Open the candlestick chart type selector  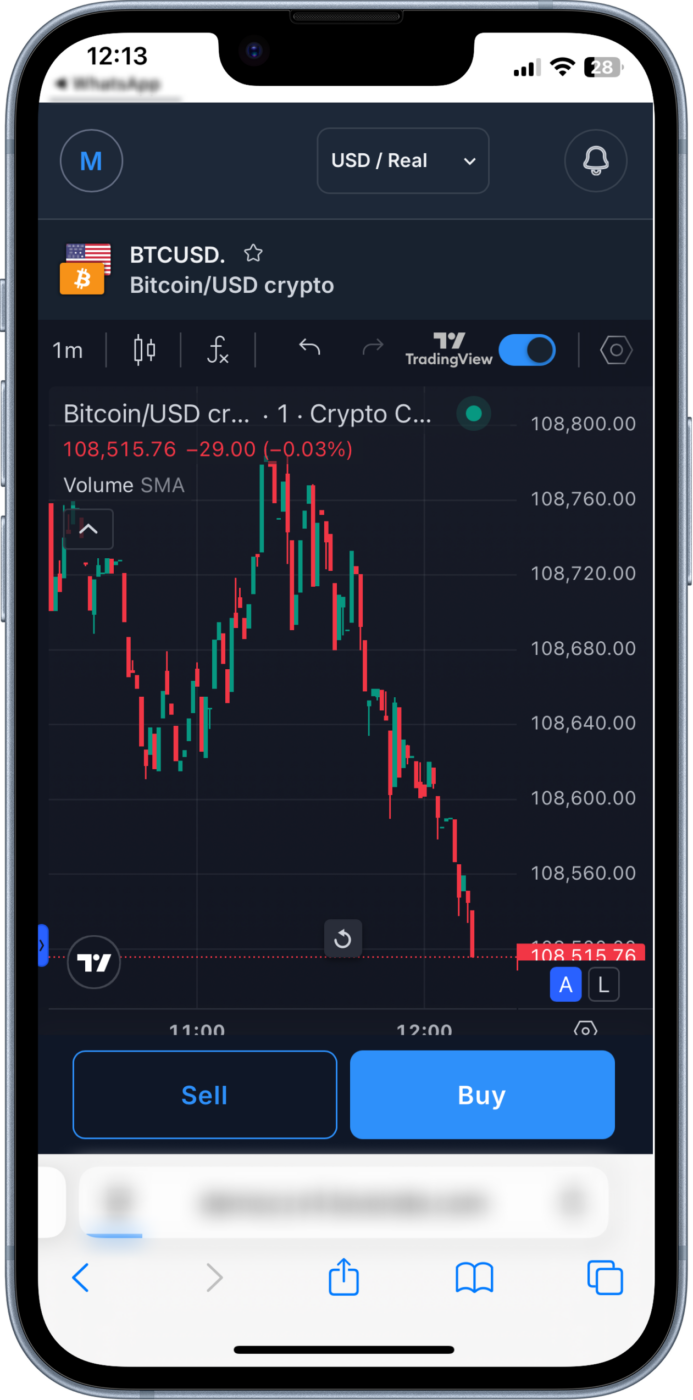coord(145,350)
